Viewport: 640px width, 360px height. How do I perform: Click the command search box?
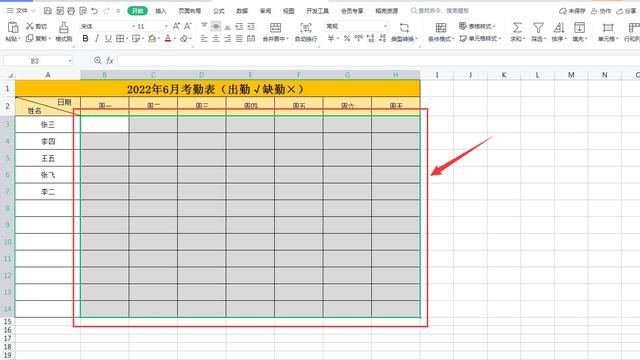click(x=441, y=11)
